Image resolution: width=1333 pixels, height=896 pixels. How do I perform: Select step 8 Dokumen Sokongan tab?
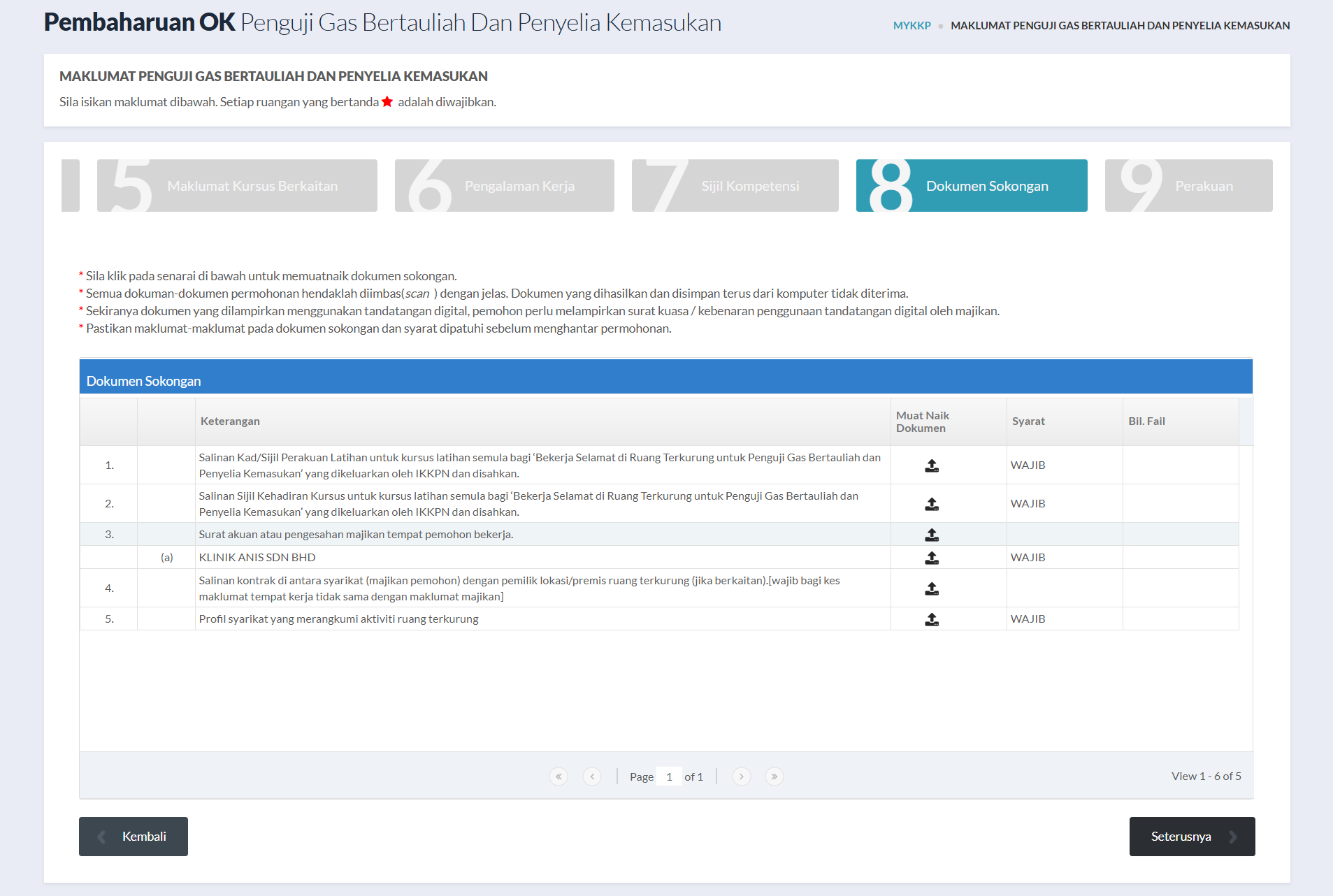(971, 186)
